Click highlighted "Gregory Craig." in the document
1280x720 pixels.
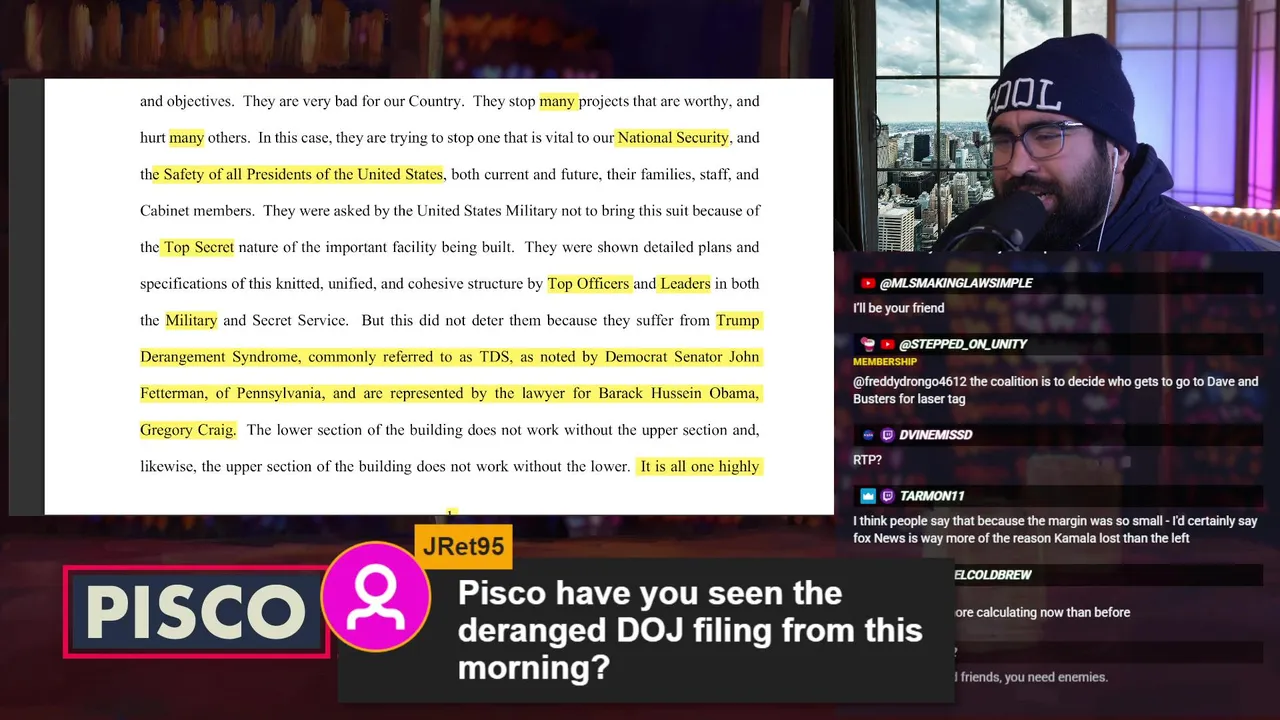click(x=188, y=430)
